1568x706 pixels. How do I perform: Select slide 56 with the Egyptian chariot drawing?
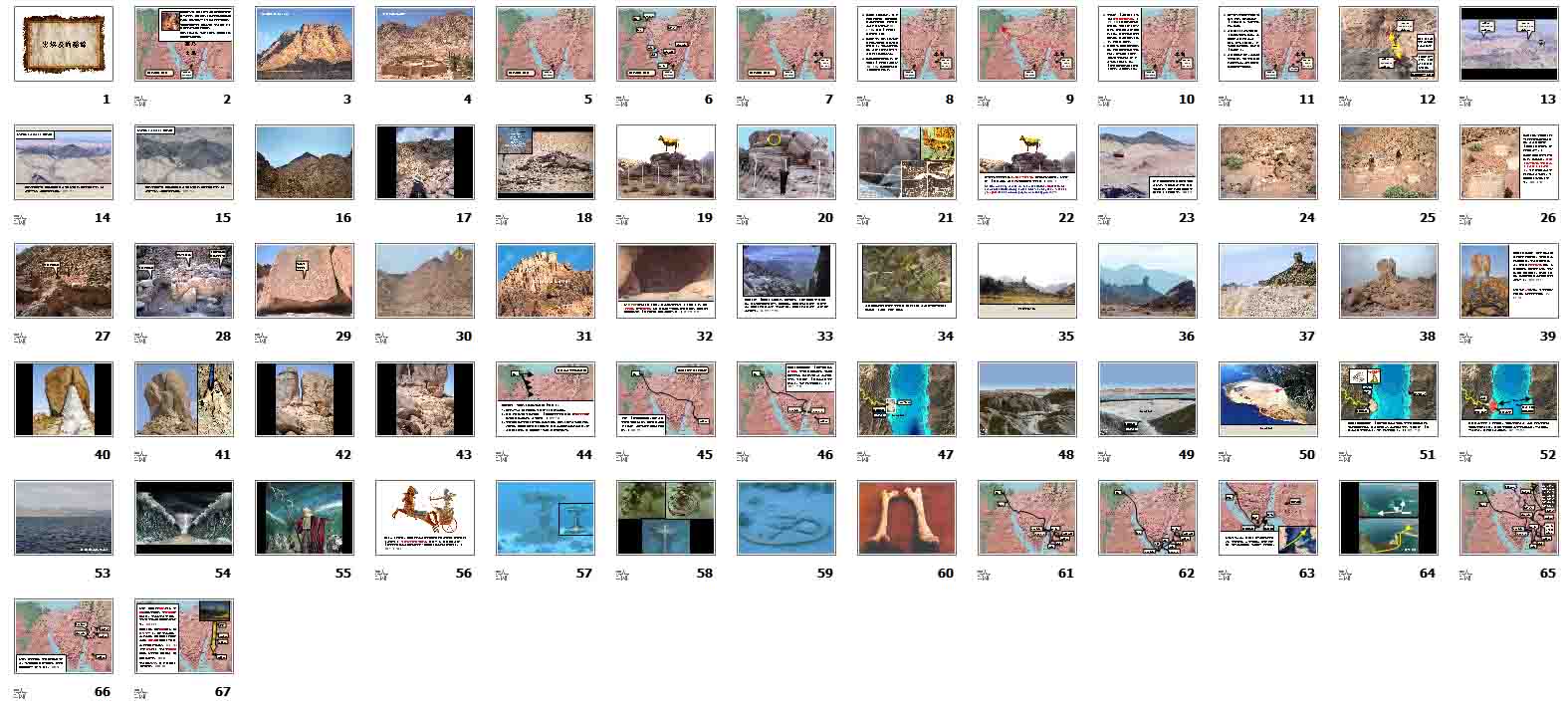(425, 518)
